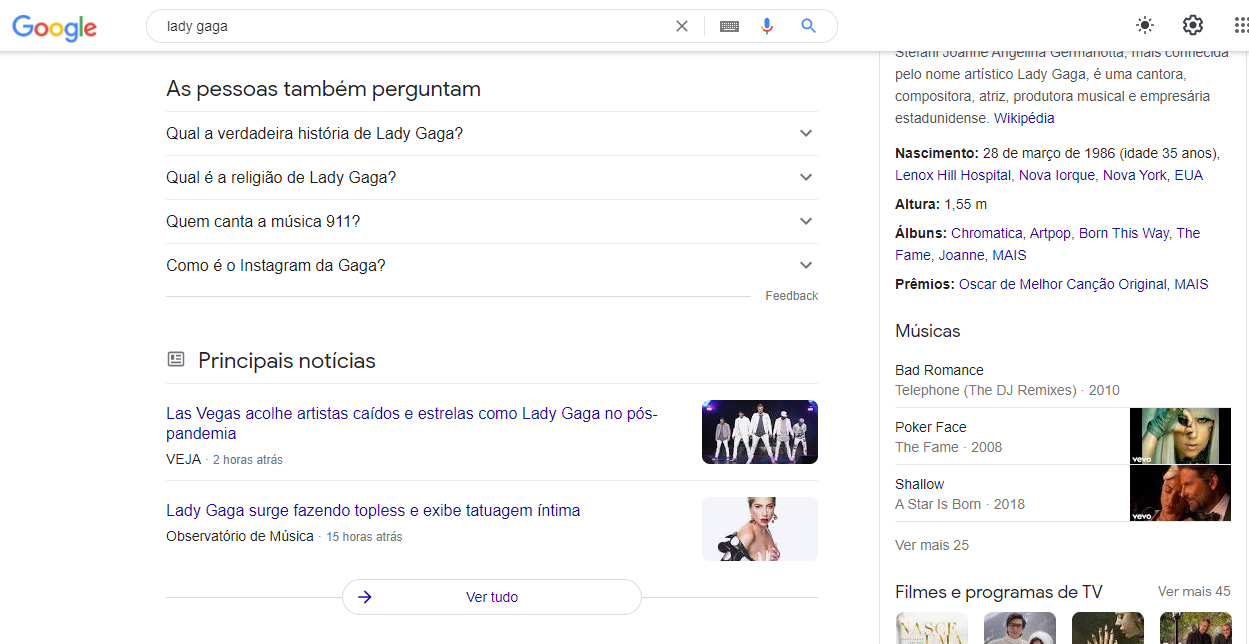The image size is (1249, 644).
Task: Open the Joanne album link
Action: coord(961,255)
